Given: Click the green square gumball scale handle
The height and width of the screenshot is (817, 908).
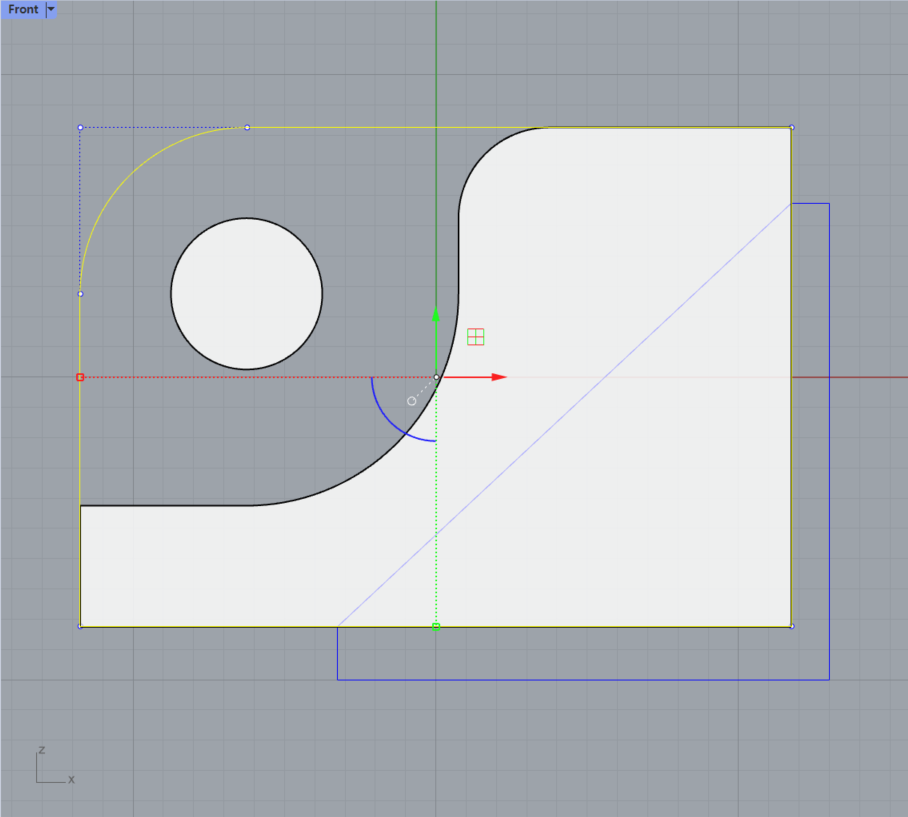Looking at the screenshot, I should (x=436, y=627).
